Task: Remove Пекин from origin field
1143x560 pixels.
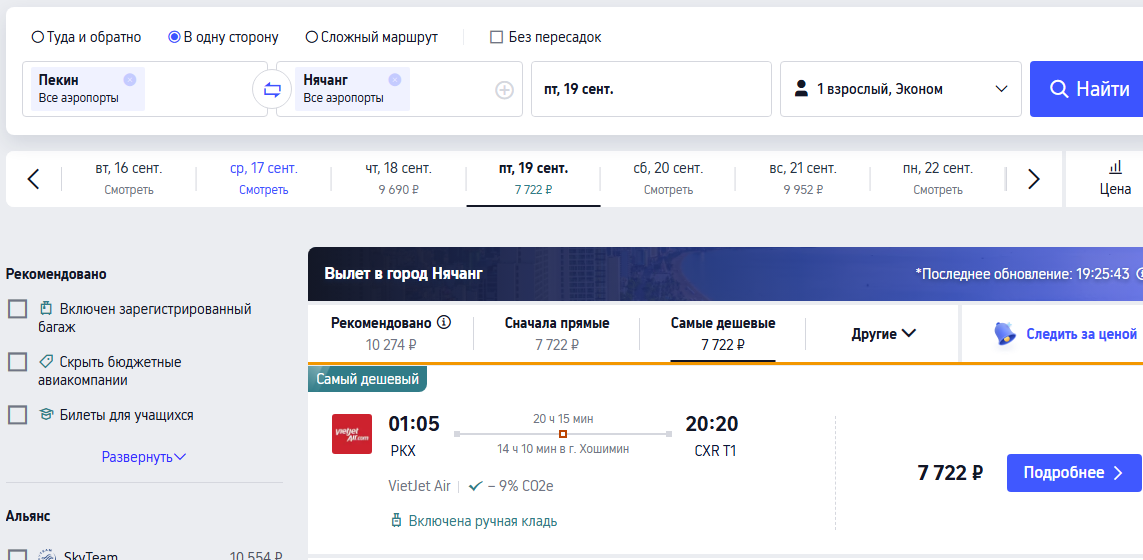Action: click(x=130, y=79)
